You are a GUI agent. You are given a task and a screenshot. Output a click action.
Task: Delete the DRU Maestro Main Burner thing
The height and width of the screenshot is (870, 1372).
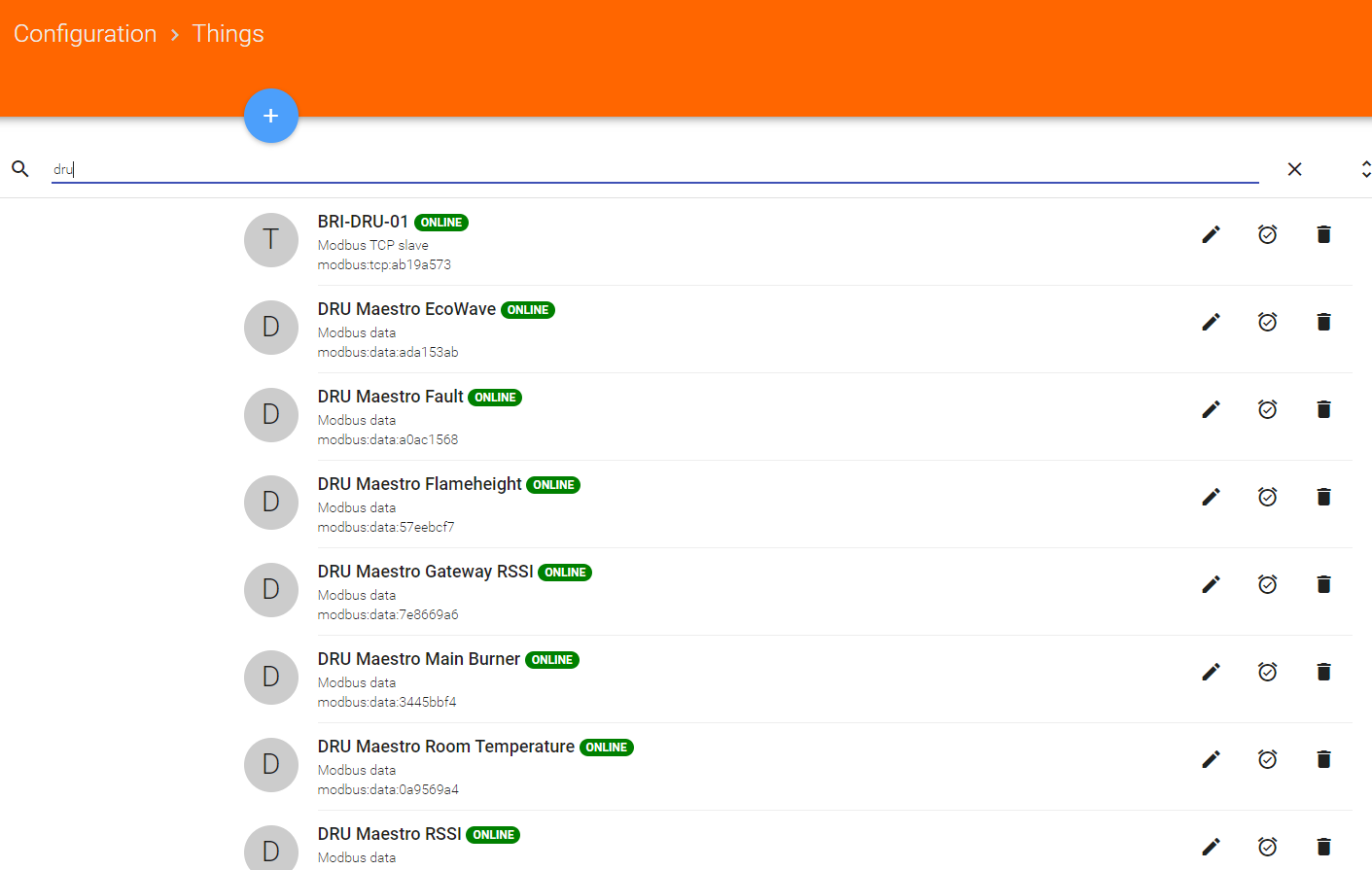tap(1323, 672)
